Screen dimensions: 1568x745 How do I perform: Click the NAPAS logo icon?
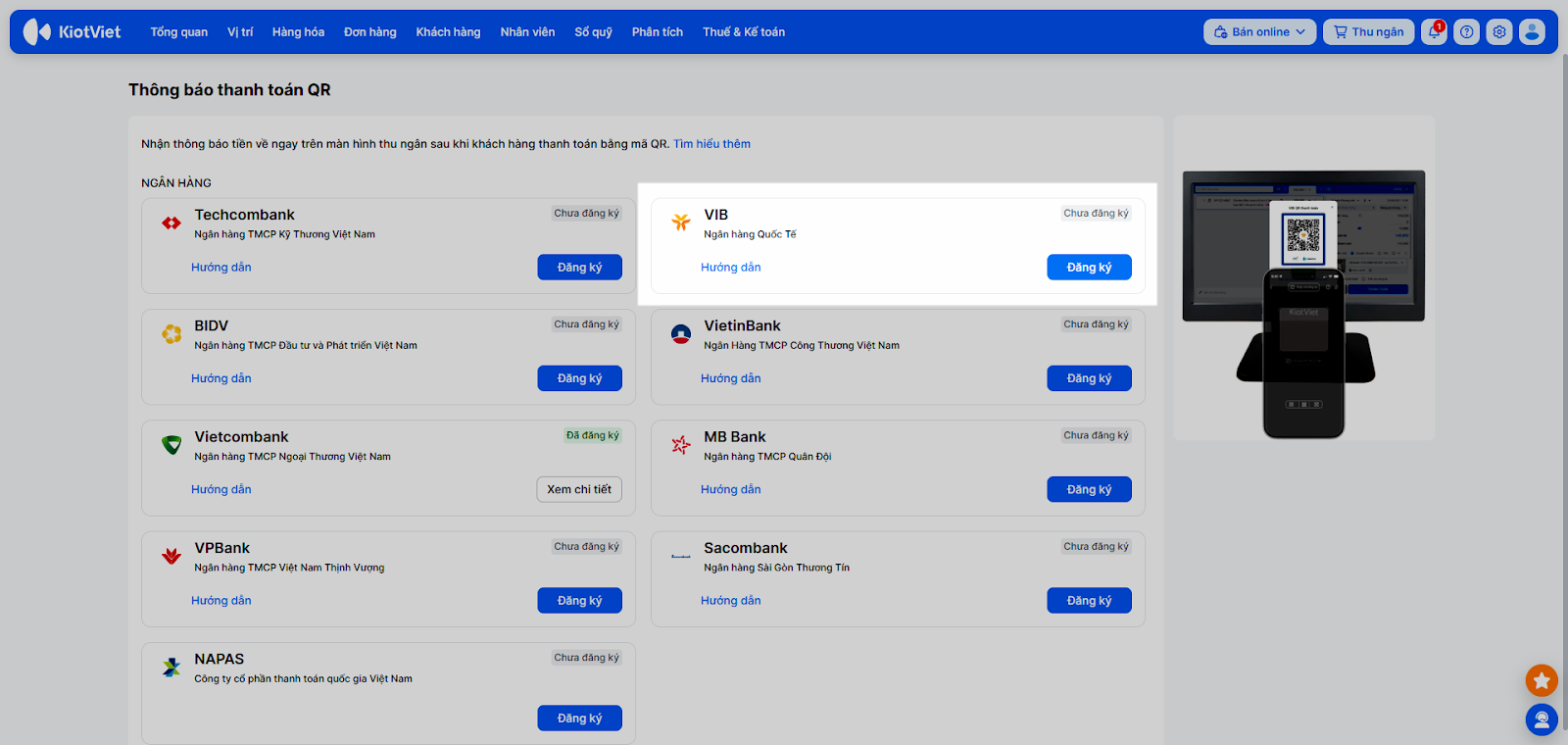pos(171,668)
